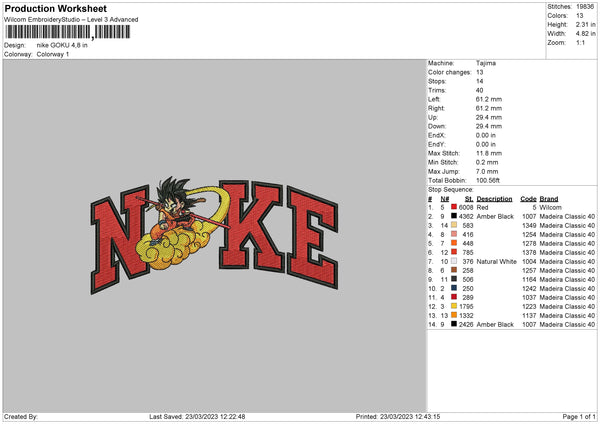Click the barcode under the worksheet title

click(x=68, y=32)
